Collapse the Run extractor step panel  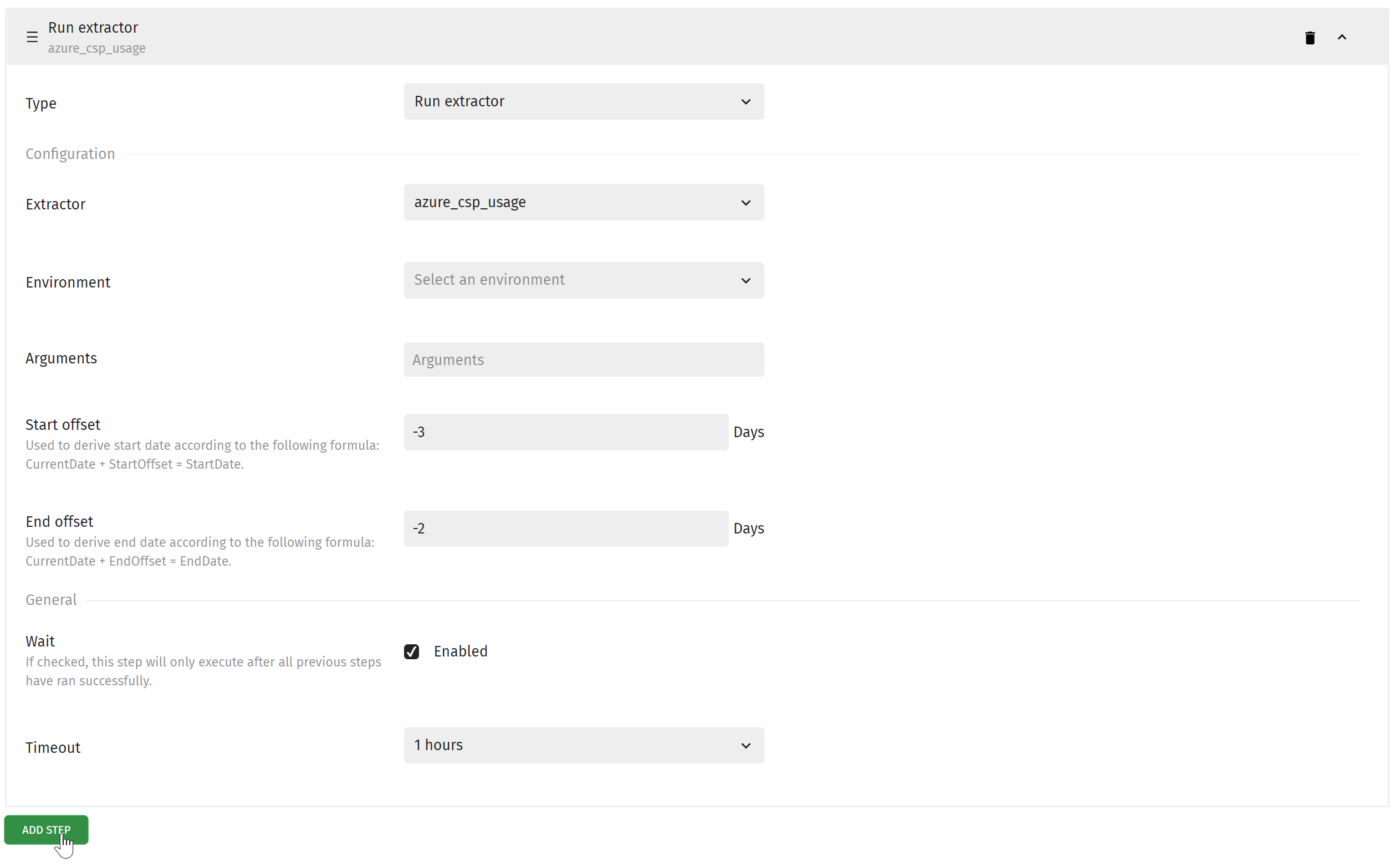[x=1341, y=37]
